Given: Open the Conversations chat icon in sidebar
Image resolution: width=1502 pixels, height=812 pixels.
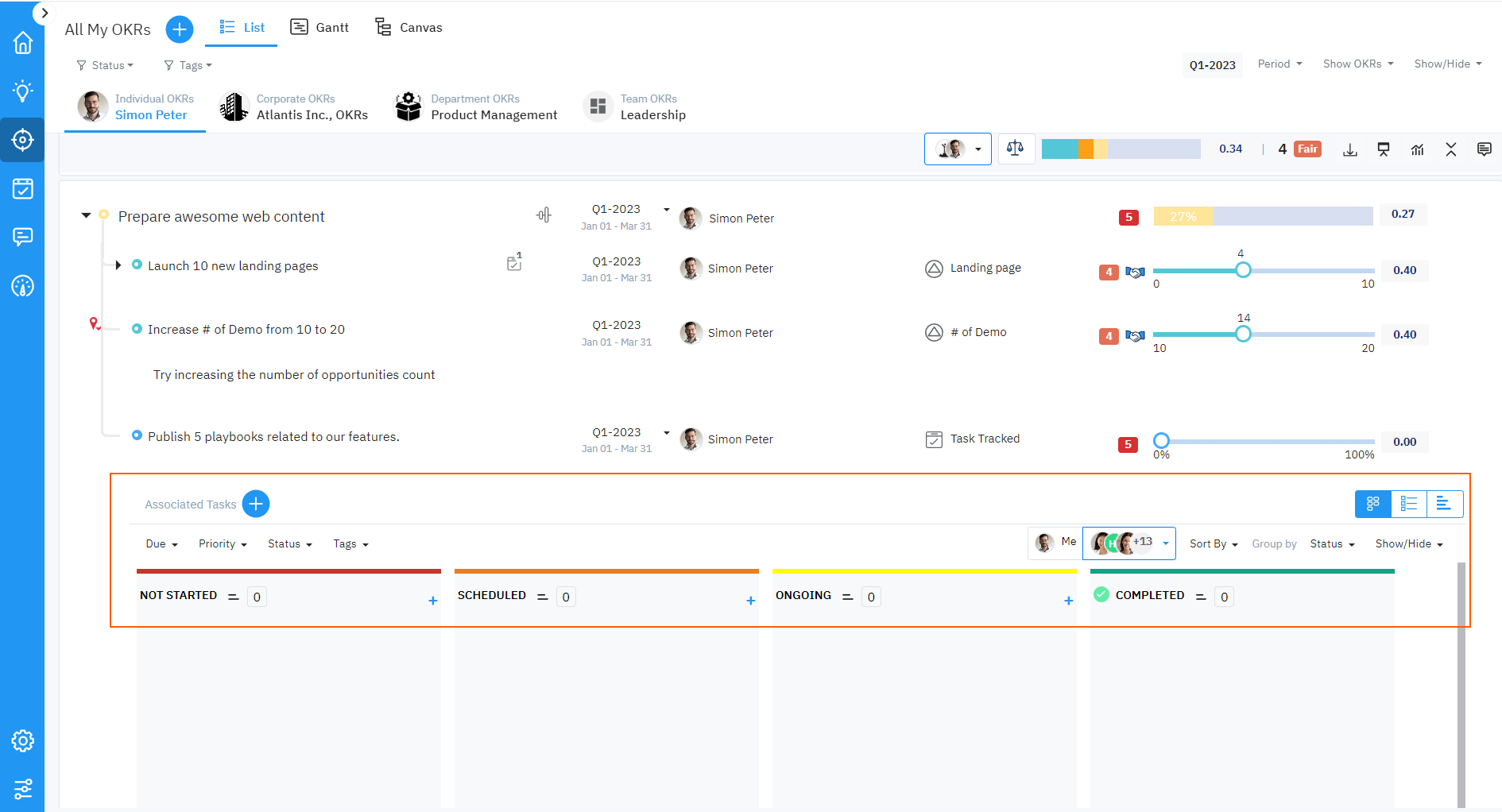Looking at the screenshot, I should 22,237.
